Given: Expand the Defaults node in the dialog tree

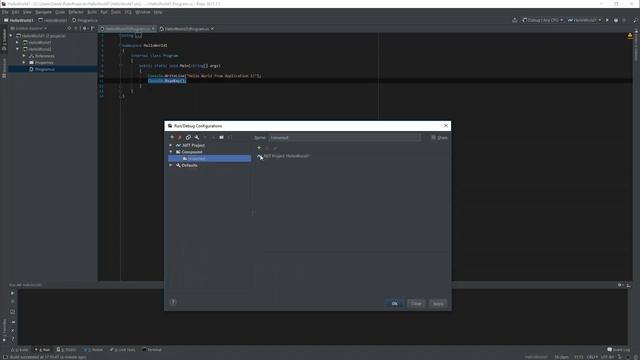Looking at the screenshot, I should click(171, 165).
